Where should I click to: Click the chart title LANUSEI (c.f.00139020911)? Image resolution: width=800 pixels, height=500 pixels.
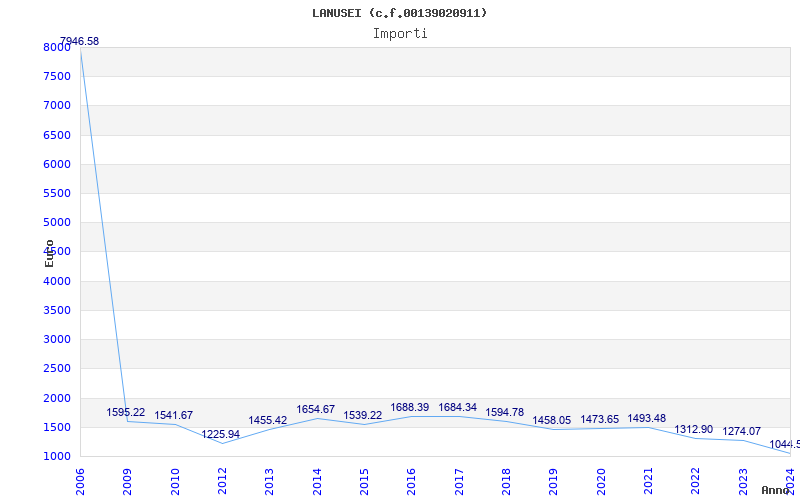[399, 13]
